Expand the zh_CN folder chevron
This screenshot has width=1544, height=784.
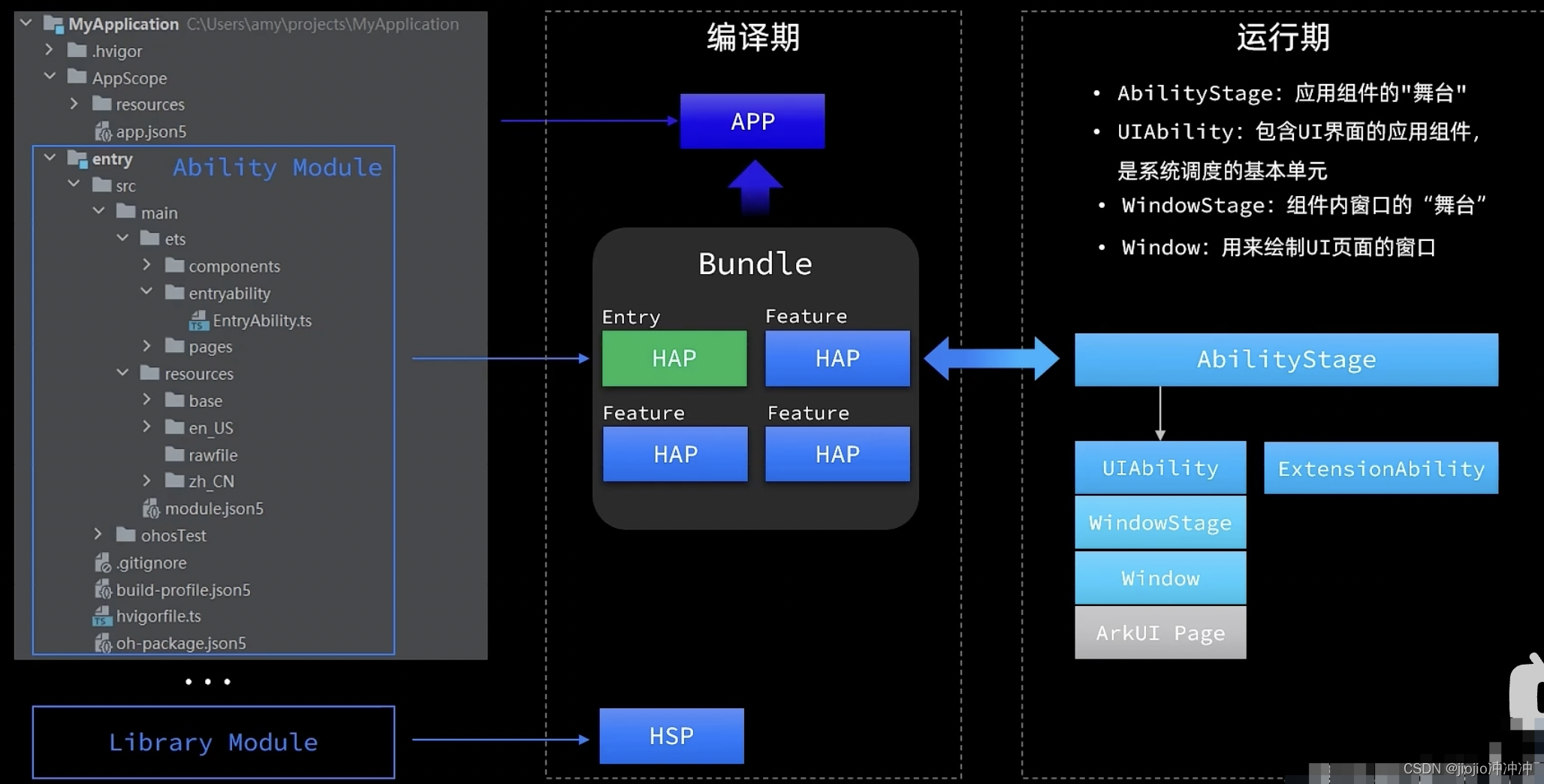click(x=146, y=480)
